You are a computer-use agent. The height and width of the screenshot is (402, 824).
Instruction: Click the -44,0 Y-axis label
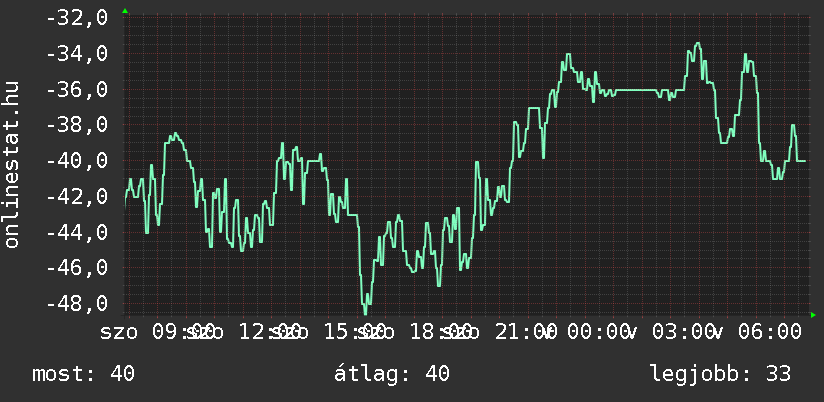[77, 232]
